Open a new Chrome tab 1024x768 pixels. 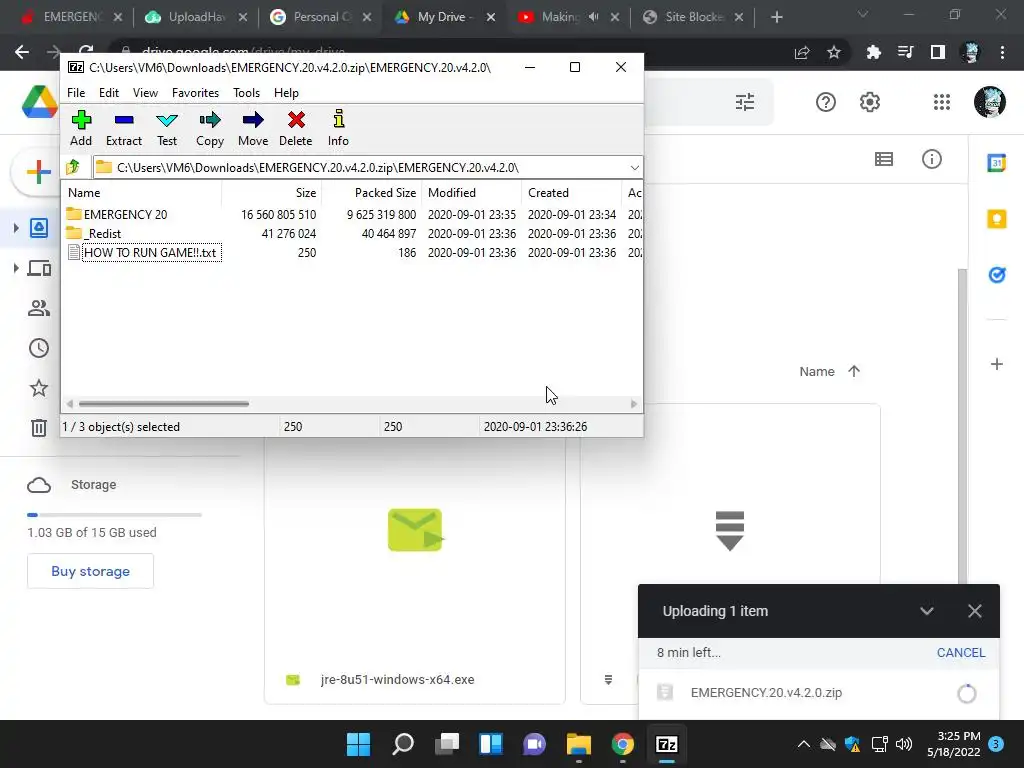[776, 18]
